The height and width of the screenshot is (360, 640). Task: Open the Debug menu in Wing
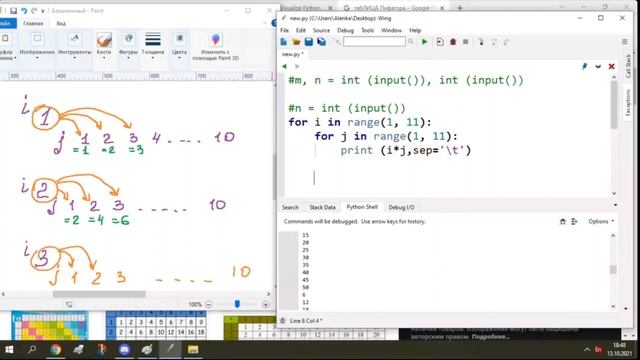(345, 30)
